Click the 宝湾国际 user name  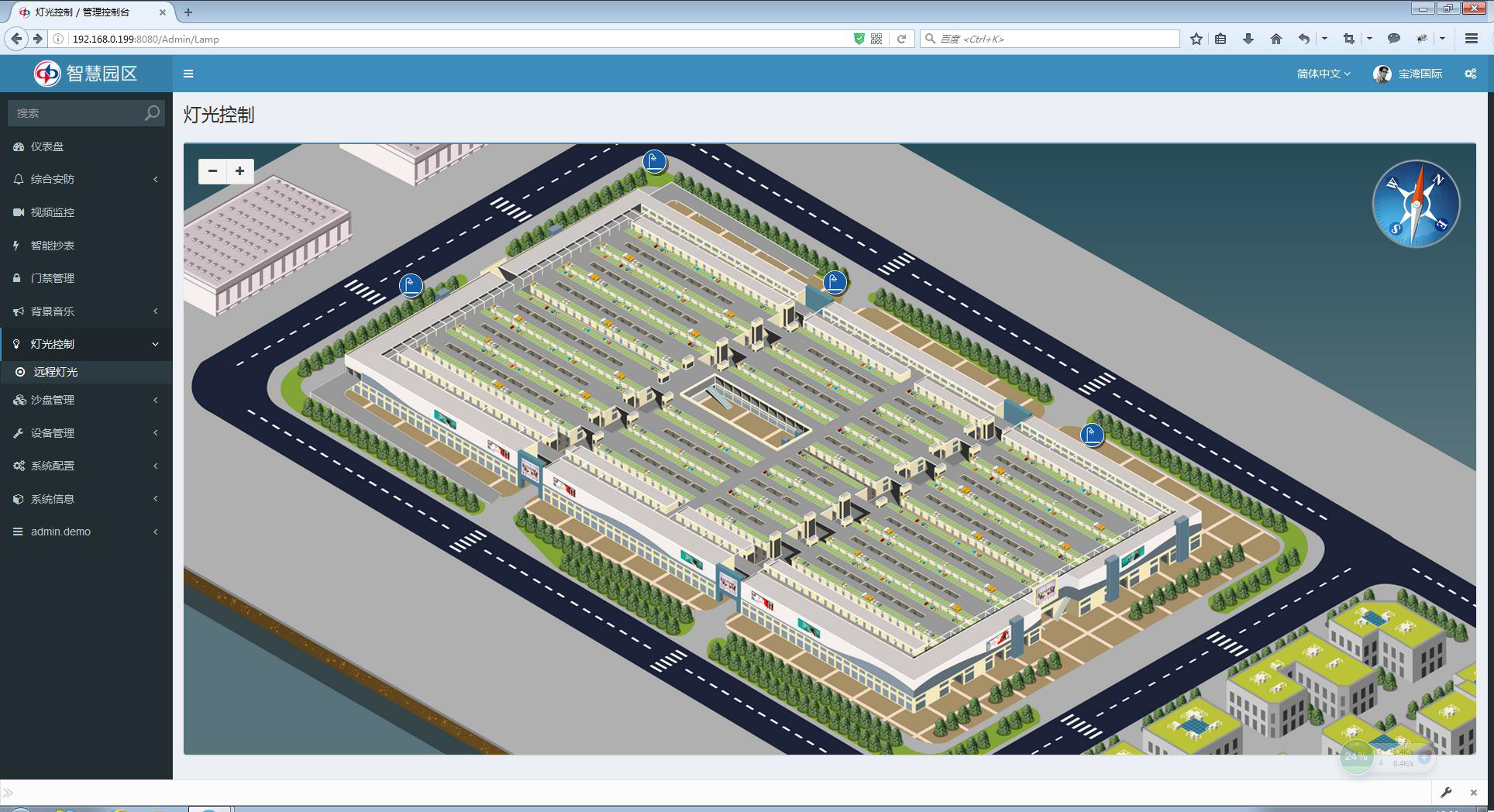pos(1420,74)
